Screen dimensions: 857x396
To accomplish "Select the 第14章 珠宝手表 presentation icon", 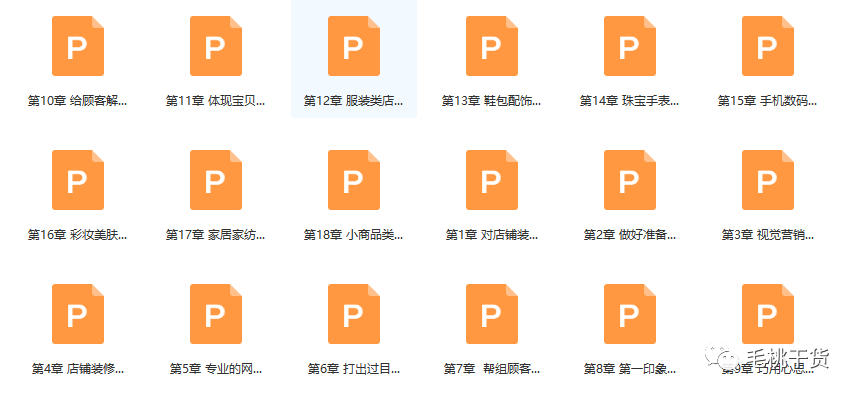I will [x=630, y=46].
